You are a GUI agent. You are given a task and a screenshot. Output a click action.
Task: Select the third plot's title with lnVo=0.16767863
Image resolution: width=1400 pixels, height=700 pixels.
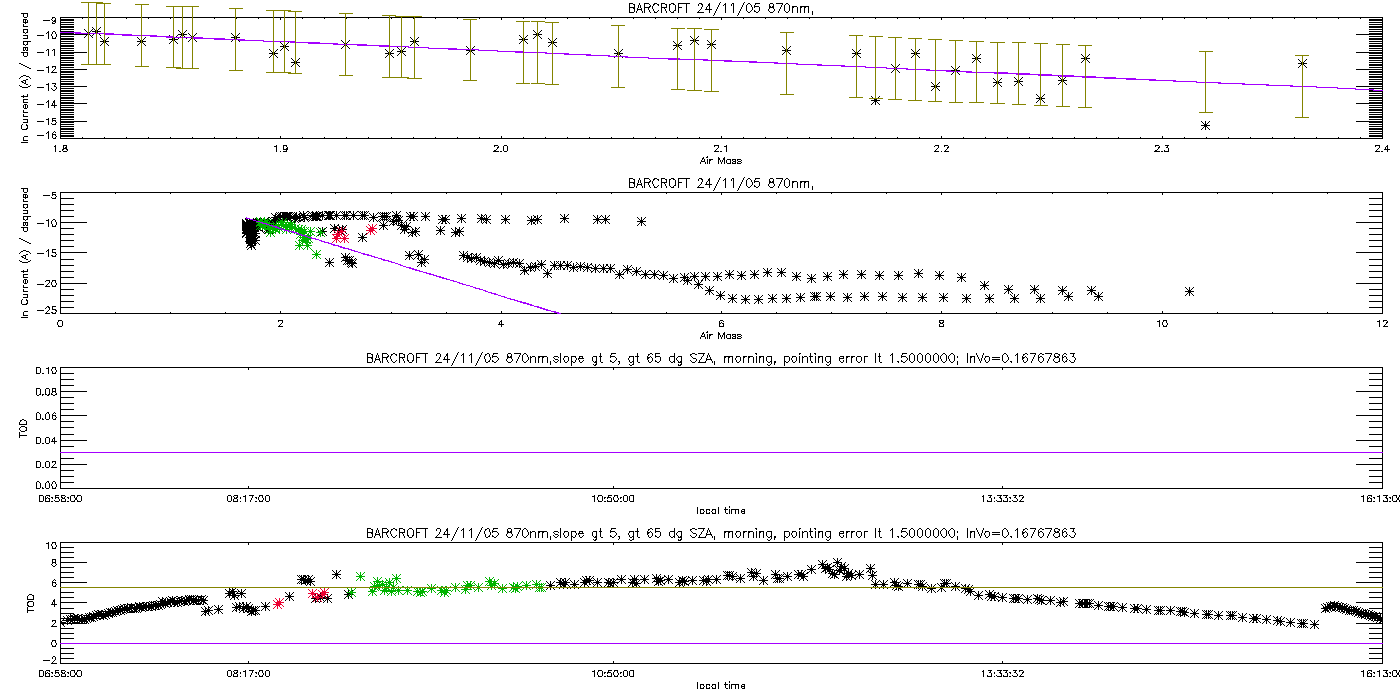[720, 360]
